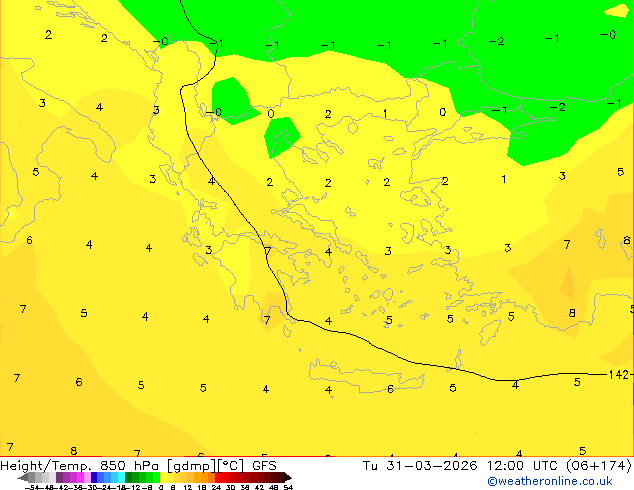The height and width of the screenshot is (490, 634).
Task: Click the gray left arrow end of legend
Action: point(23,477)
